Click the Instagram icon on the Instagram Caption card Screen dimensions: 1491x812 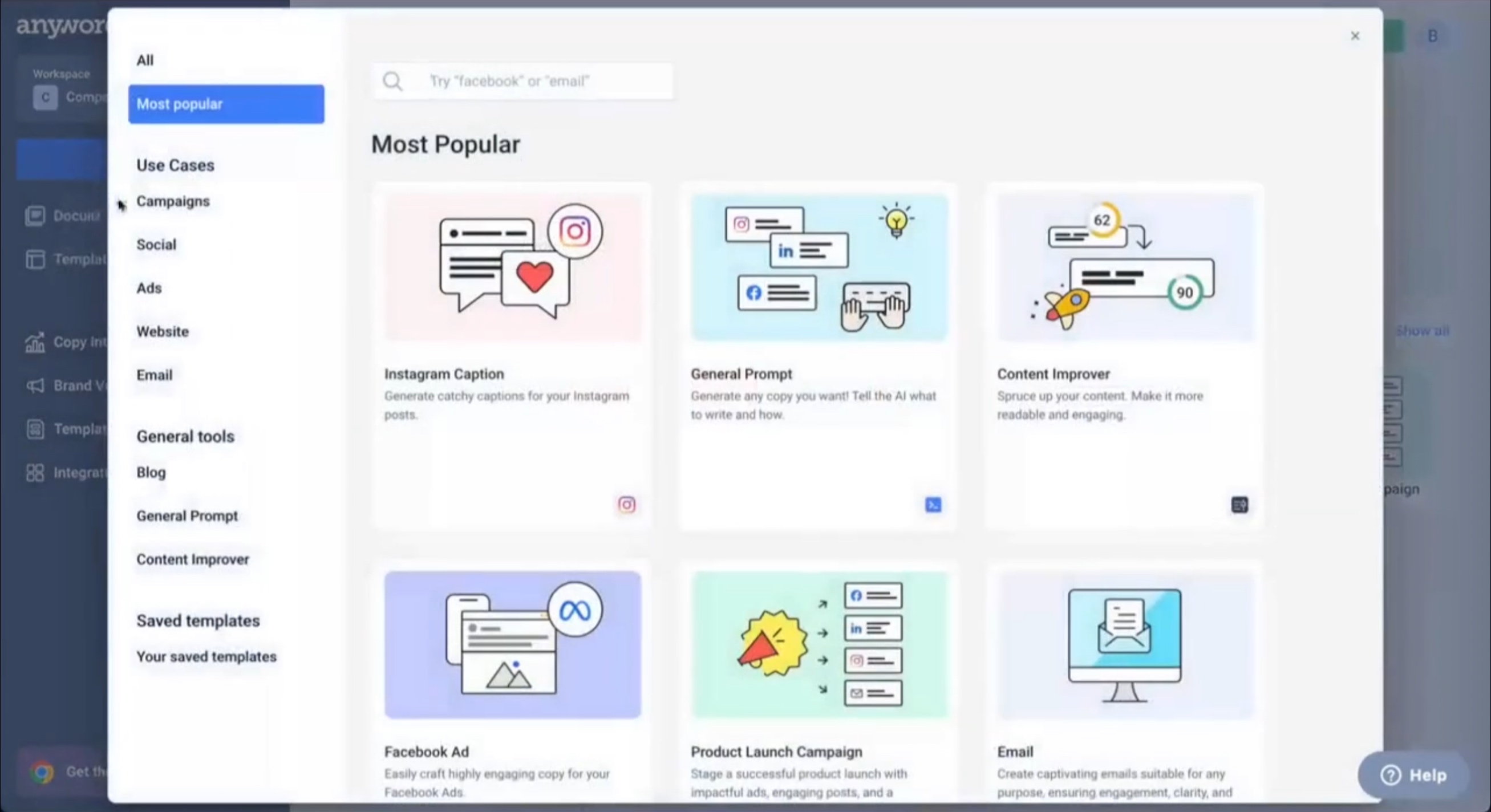627,505
